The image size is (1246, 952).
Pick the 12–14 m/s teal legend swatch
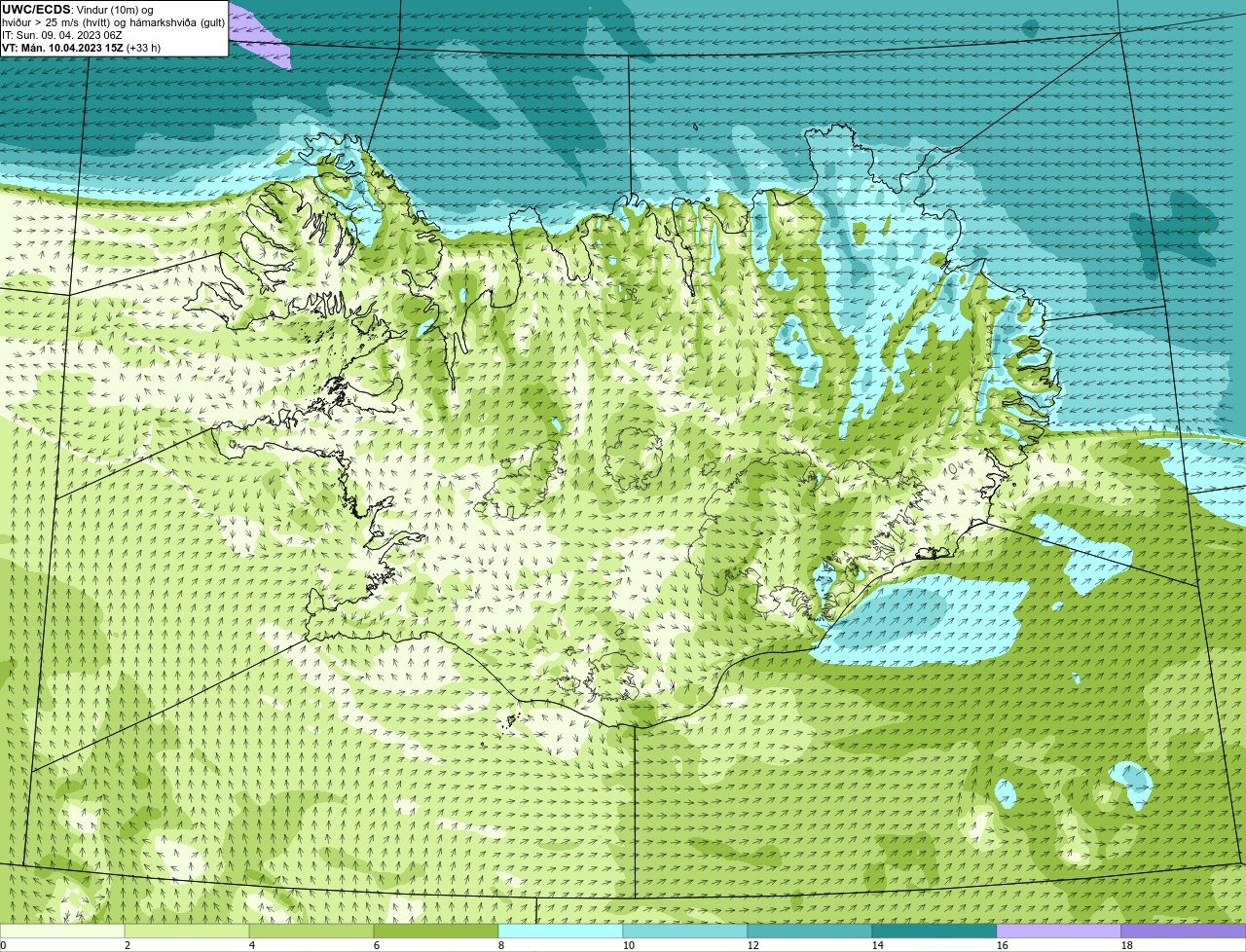point(810,931)
